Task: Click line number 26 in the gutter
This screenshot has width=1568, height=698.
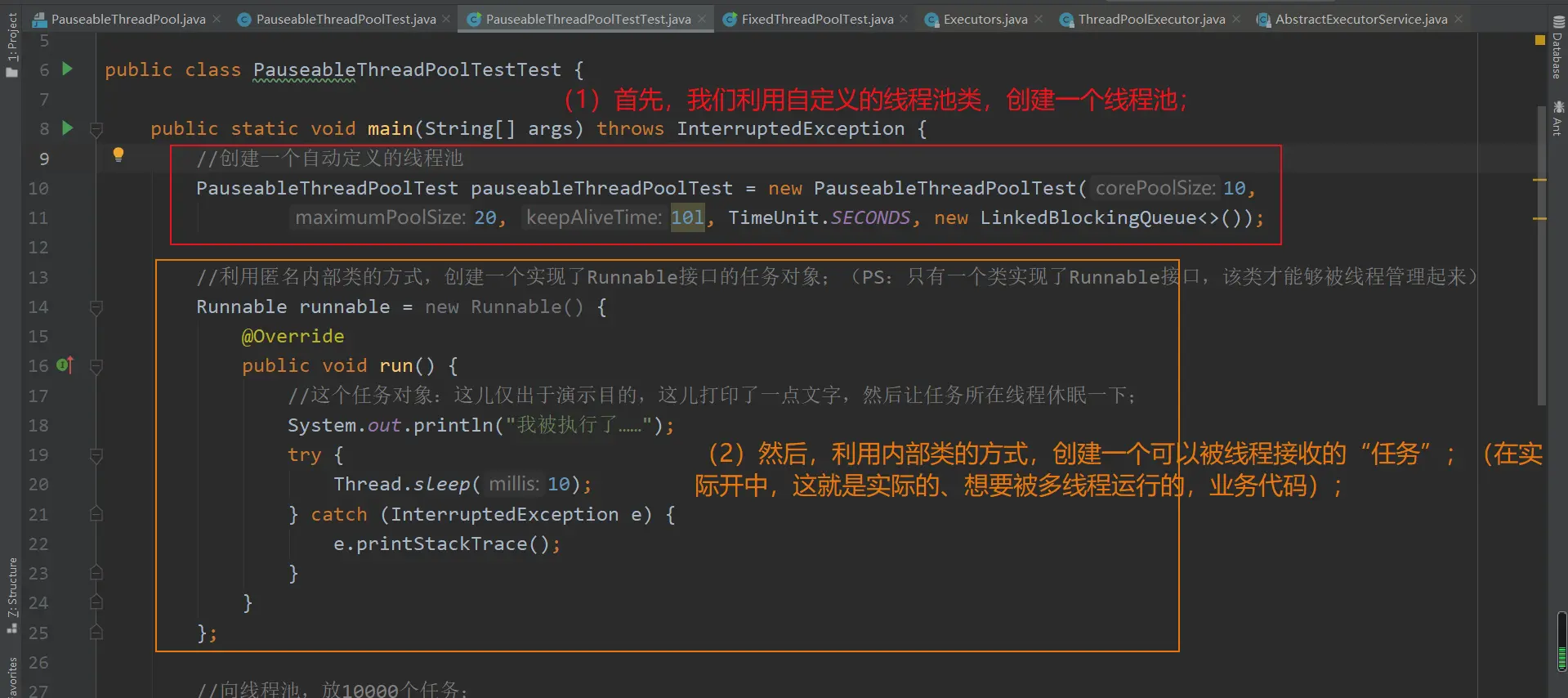Action: 38,662
